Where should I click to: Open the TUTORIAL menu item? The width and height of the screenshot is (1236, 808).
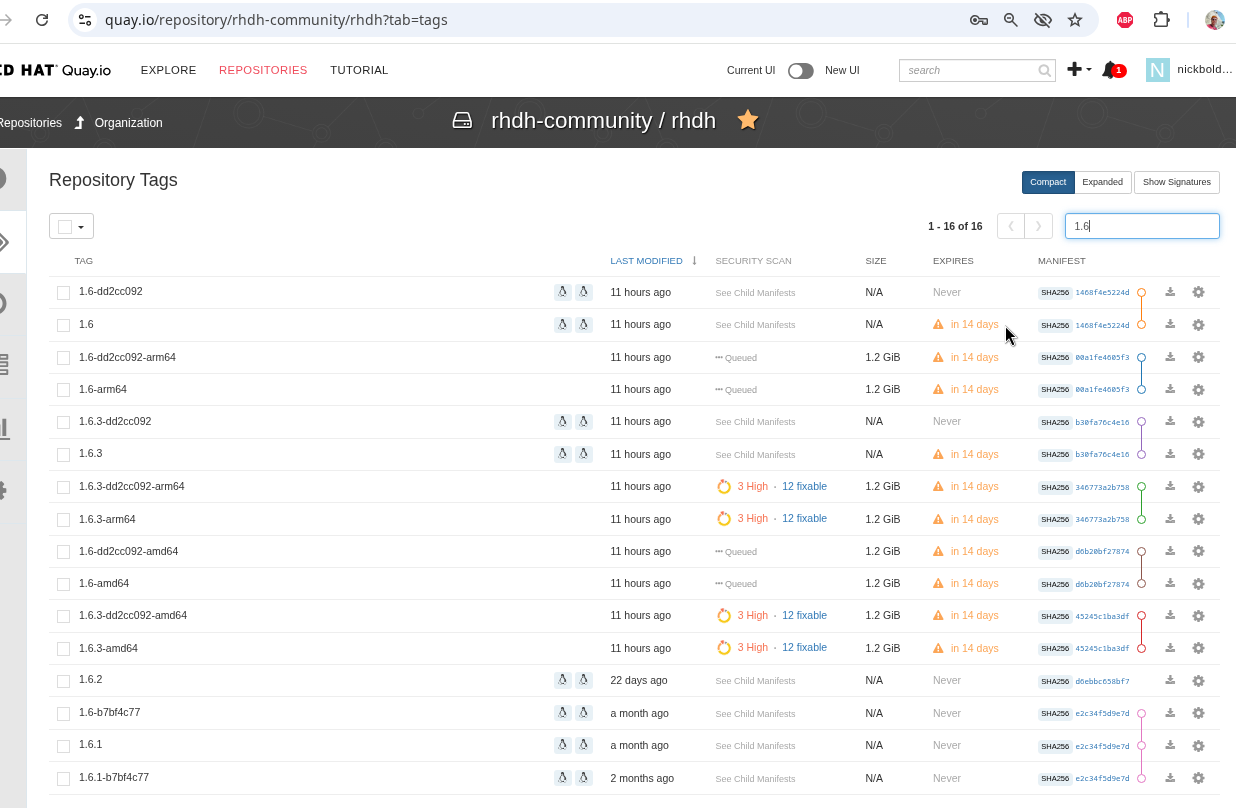pyautogui.click(x=359, y=70)
